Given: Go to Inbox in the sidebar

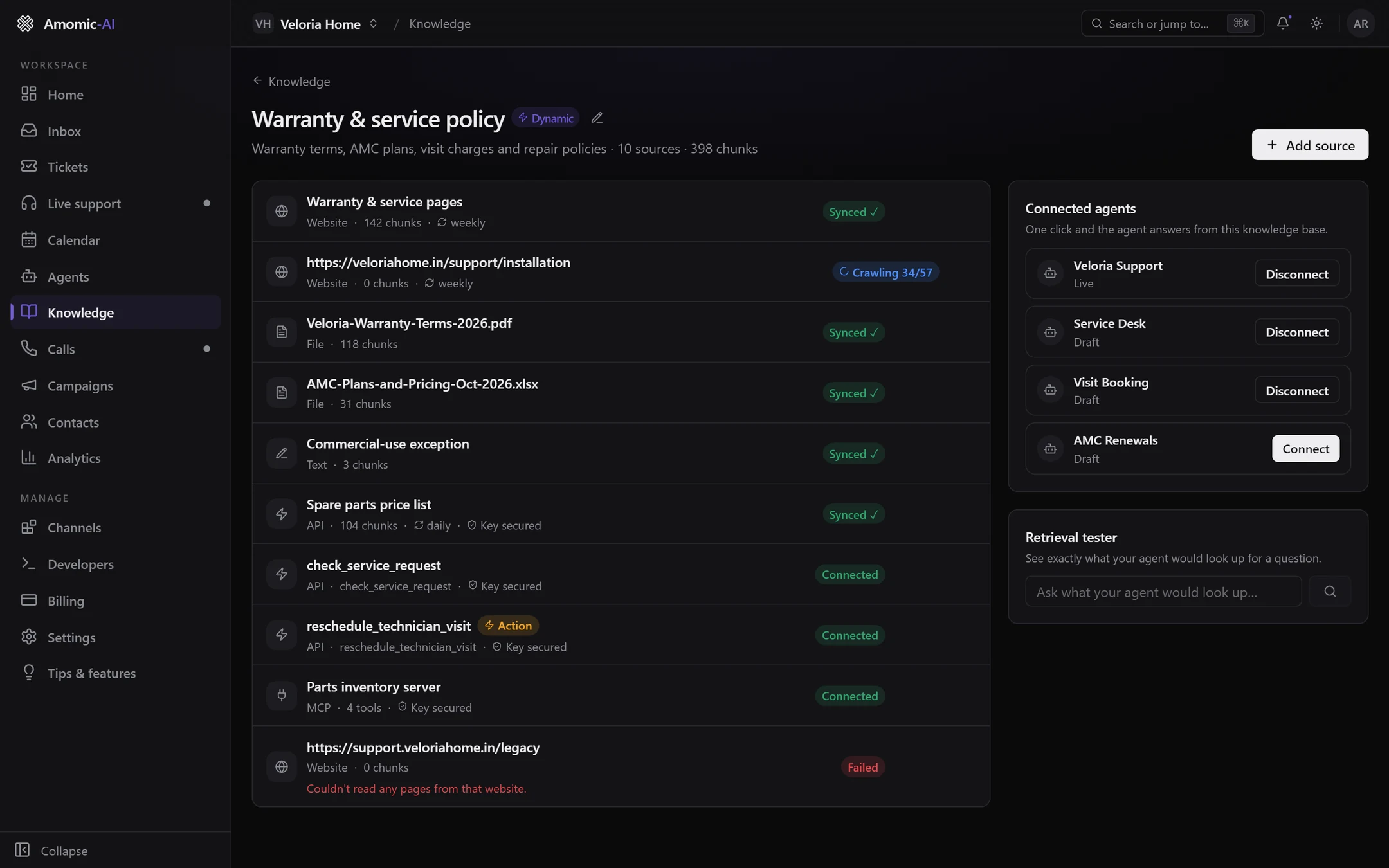Looking at the screenshot, I should point(116,131).
